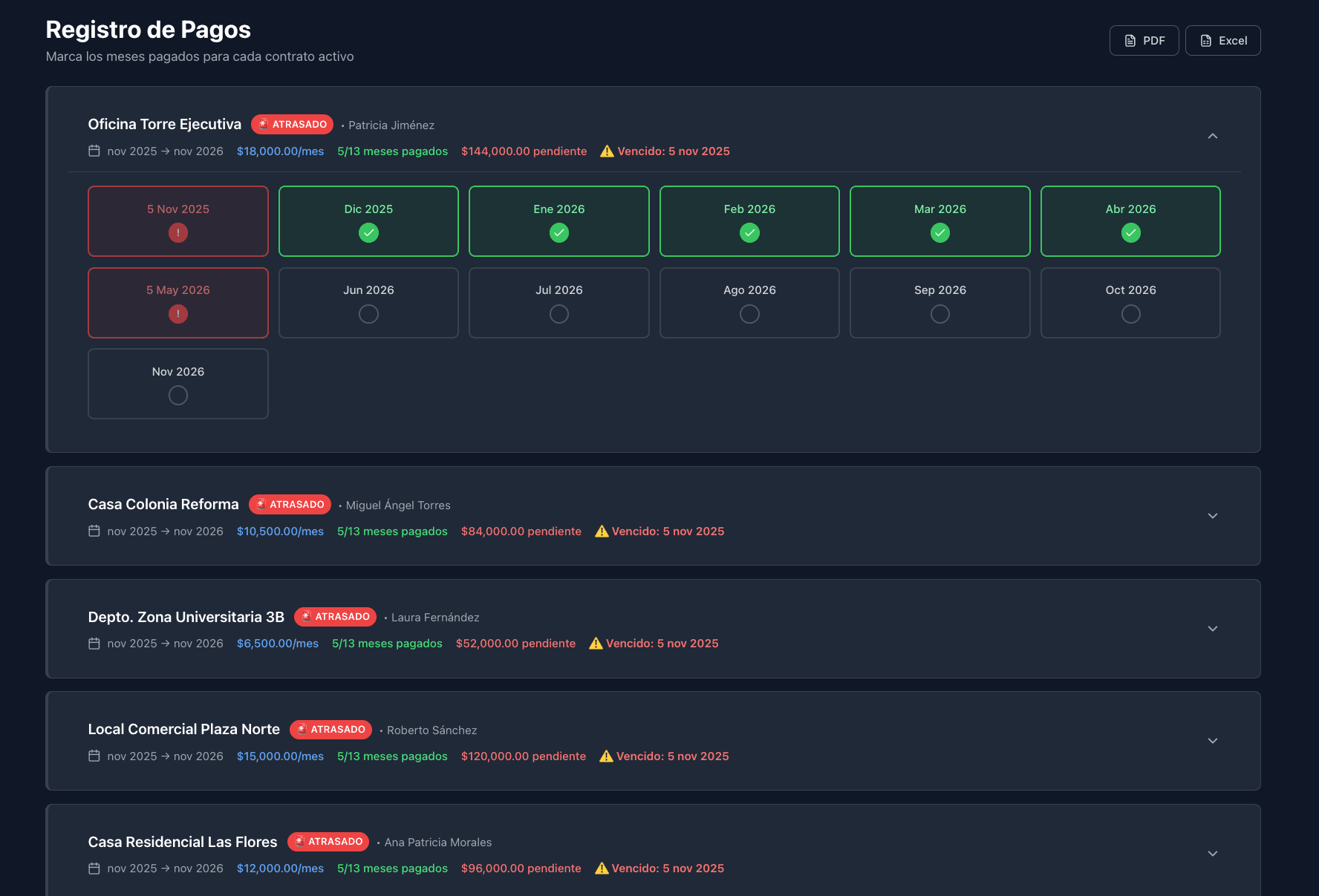1319x896 pixels.
Task: Export the payment register to Excel
Action: coord(1222,41)
